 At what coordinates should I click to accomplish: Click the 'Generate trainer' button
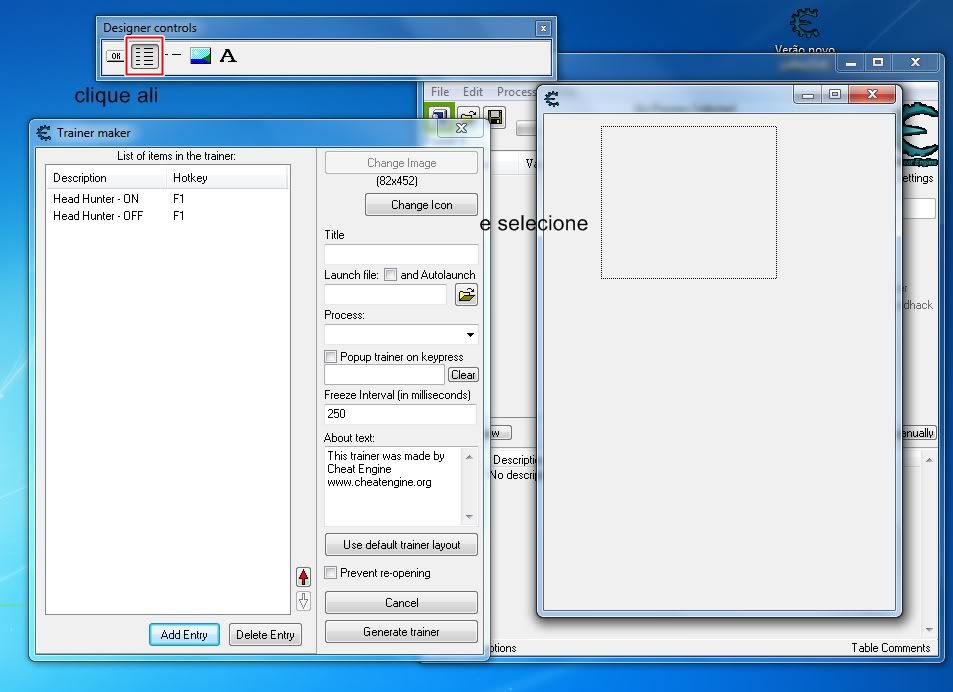tap(401, 632)
